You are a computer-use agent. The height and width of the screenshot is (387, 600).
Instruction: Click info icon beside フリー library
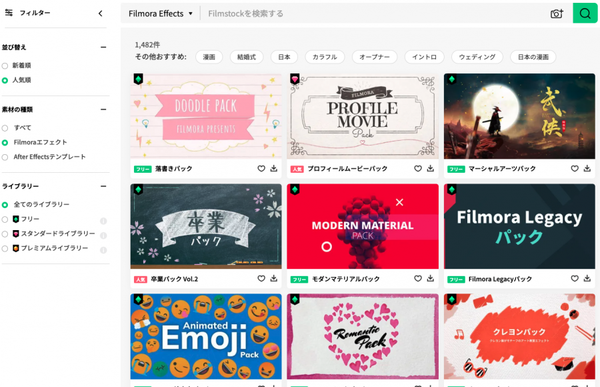pos(103,221)
